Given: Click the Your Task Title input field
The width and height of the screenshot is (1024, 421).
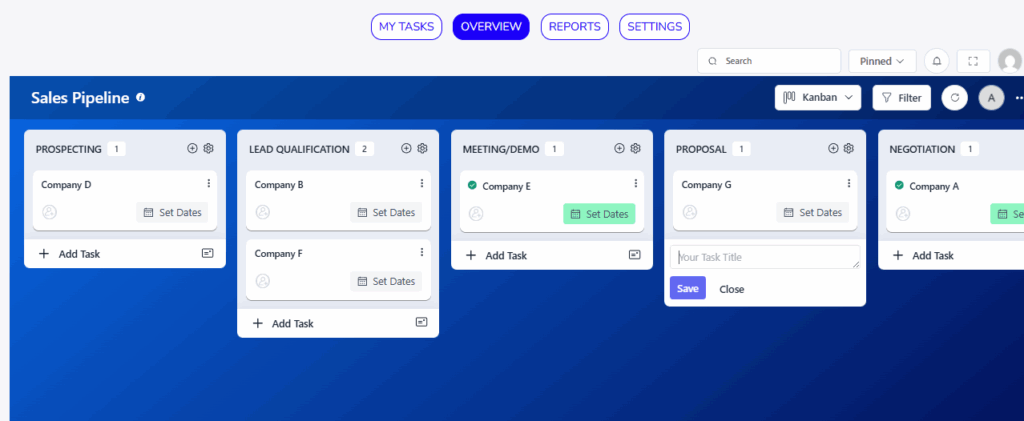Looking at the screenshot, I should pos(765,257).
